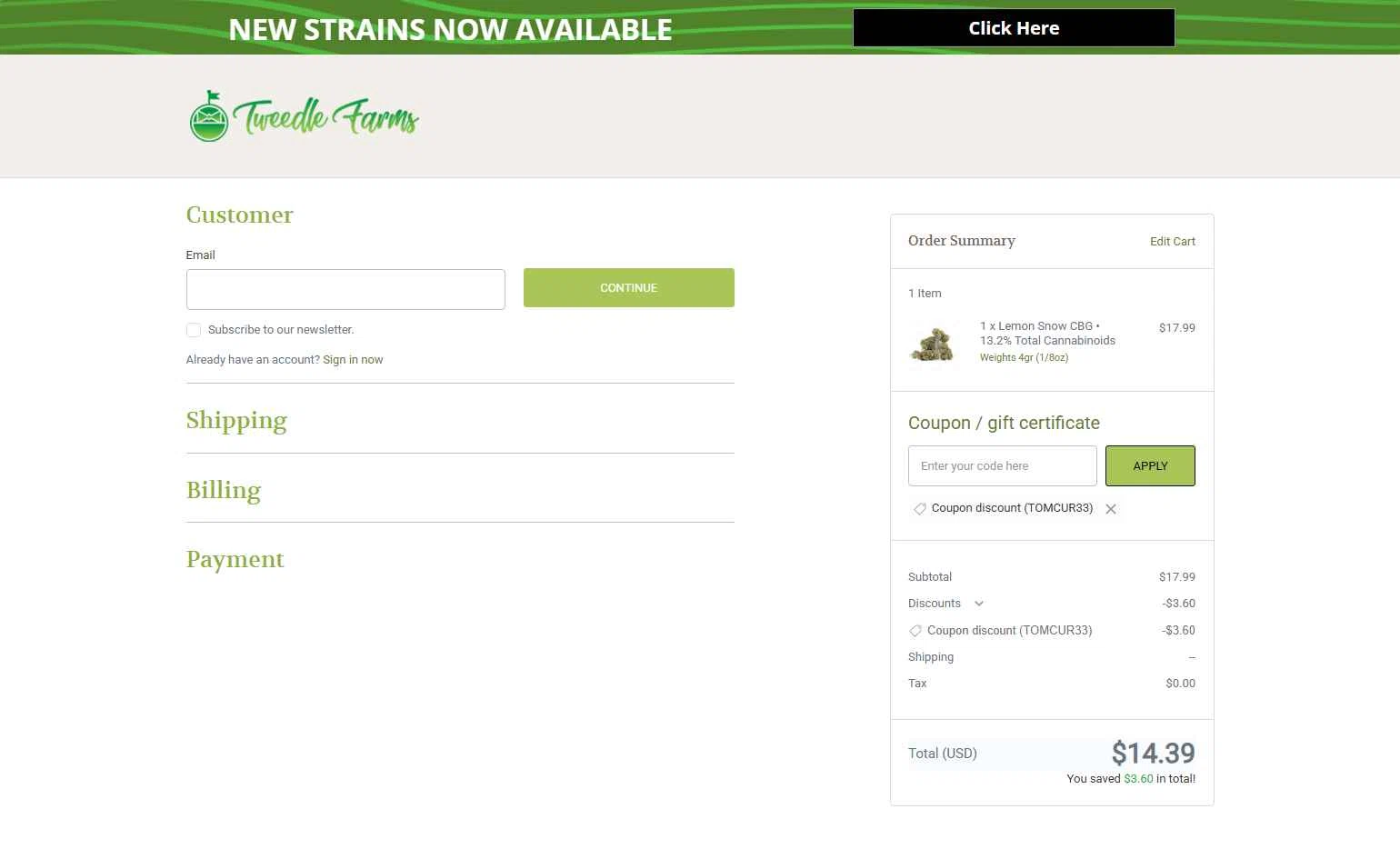The height and width of the screenshot is (859, 1400).
Task: Click the Coupon discount (TOMCUR33) chip label
Action: point(1012,508)
